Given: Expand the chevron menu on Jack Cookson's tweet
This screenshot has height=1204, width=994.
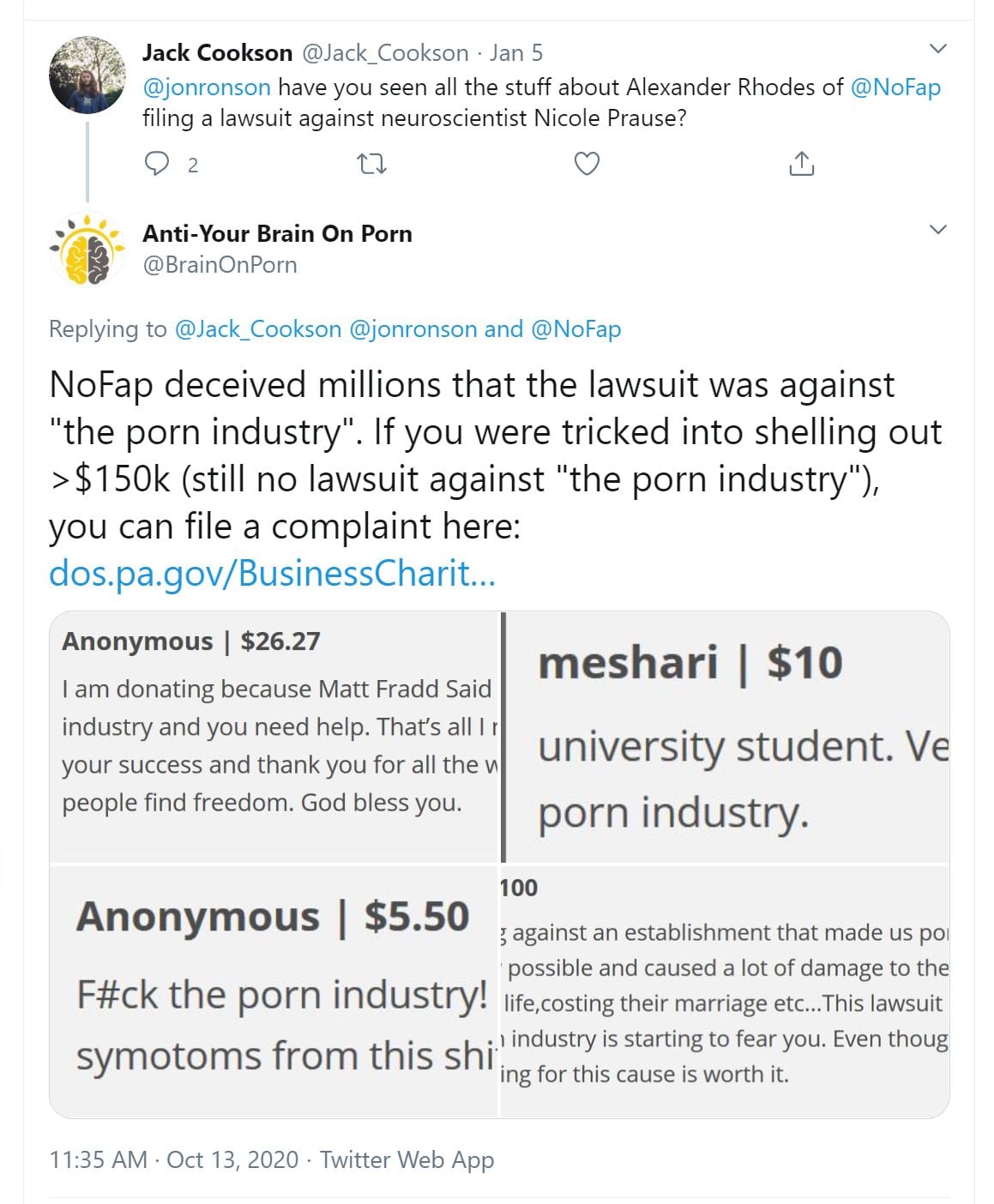Looking at the screenshot, I should (x=938, y=49).
